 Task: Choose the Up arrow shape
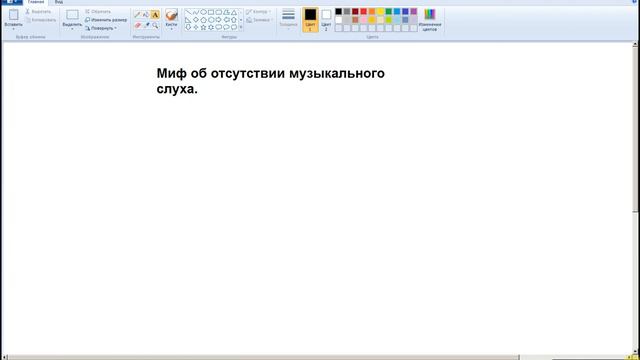tap(234, 20)
